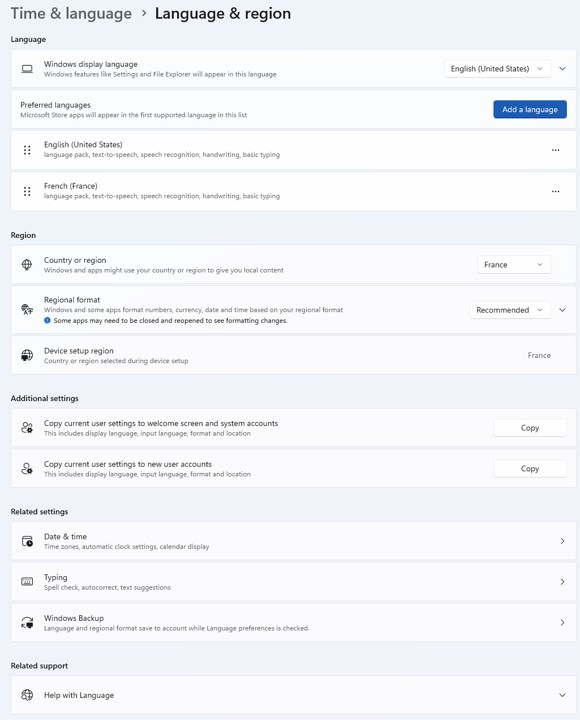The height and width of the screenshot is (720, 580).
Task: Open the Windows Backup related setting
Action: click(x=293, y=623)
